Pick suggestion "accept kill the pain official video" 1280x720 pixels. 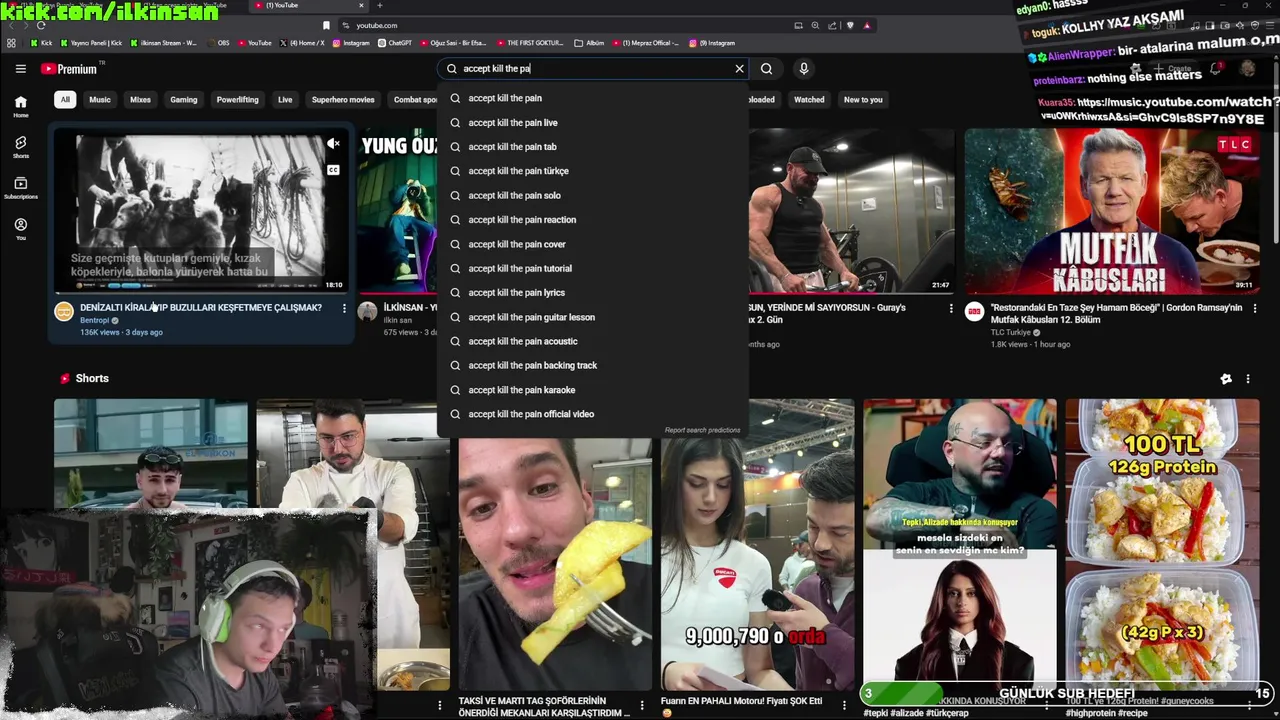pos(593,414)
